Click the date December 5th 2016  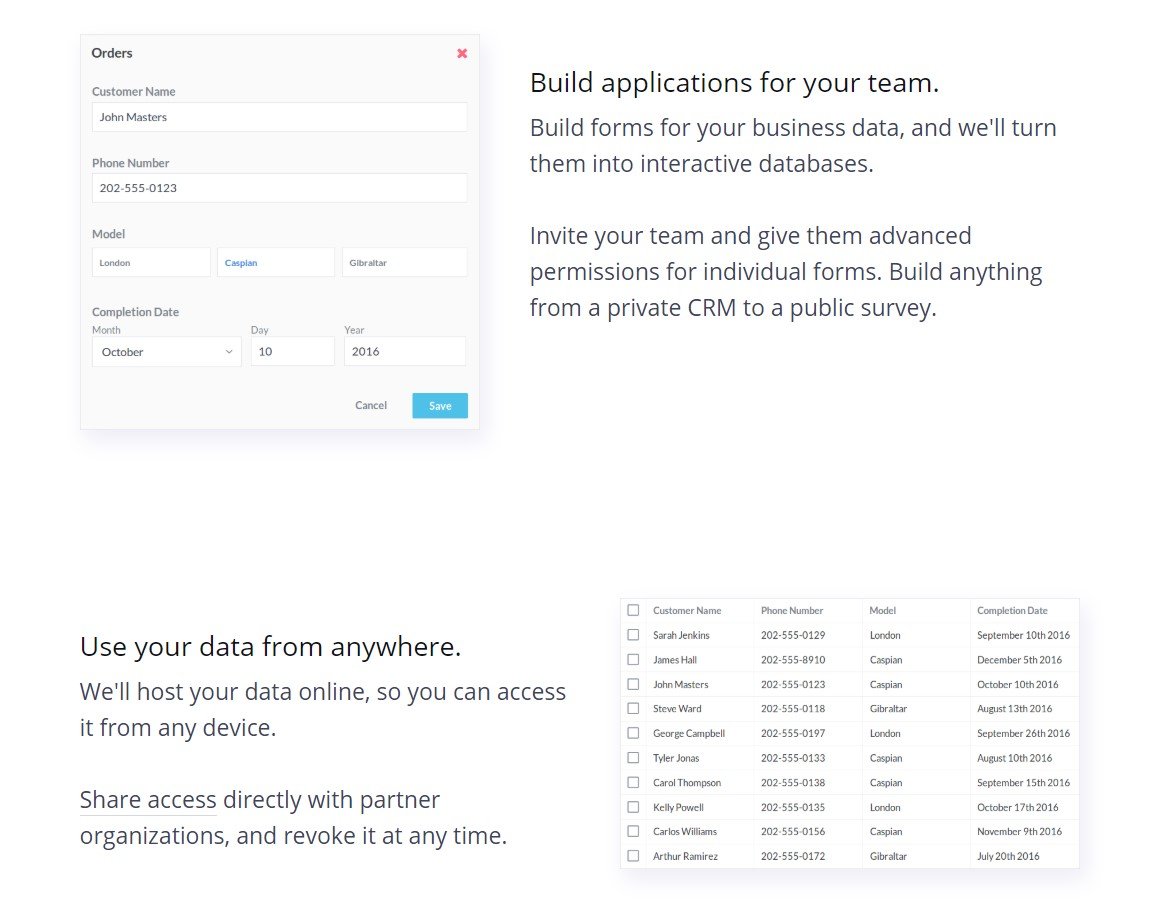pyautogui.click(x=1019, y=660)
